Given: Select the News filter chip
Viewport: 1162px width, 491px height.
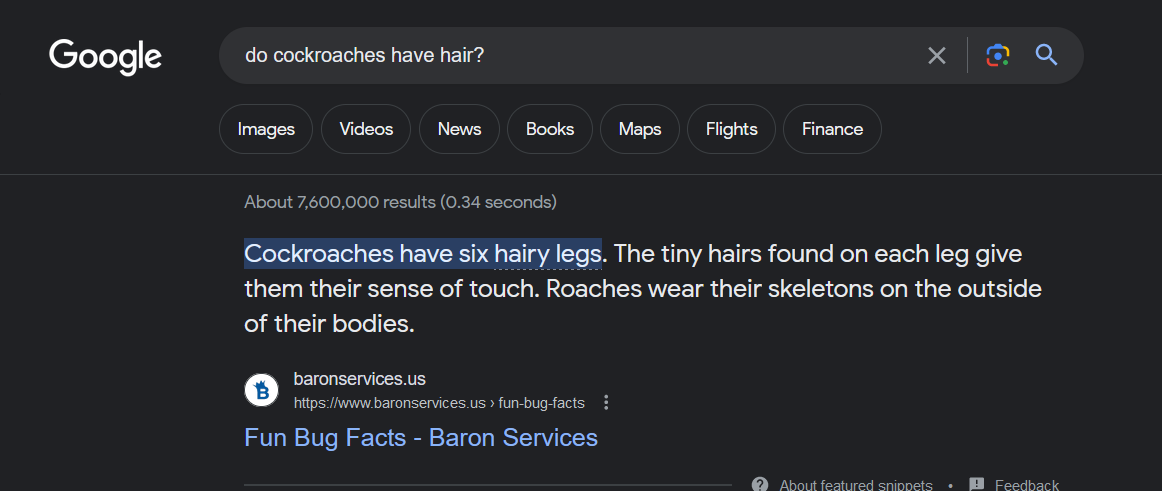Looking at the screenshot, I should click(459, 129).
